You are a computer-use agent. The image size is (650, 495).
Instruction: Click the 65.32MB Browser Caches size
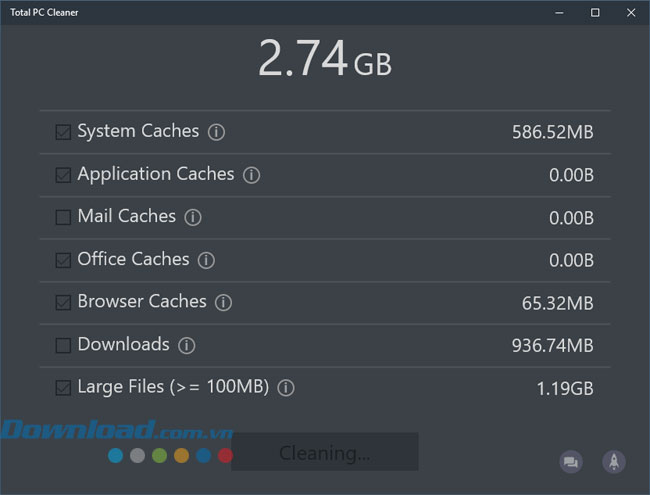point(558,303)
